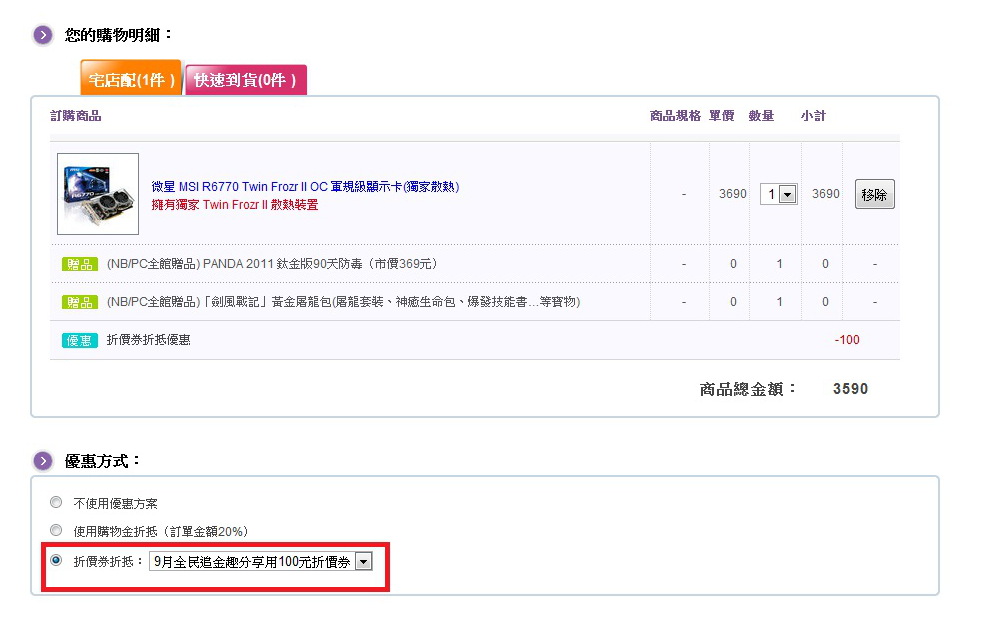Screen dimensions: 989x623
Task: Click the first green 贈品 badge for PANDA 2011
Action: click(x=79, y=264)
